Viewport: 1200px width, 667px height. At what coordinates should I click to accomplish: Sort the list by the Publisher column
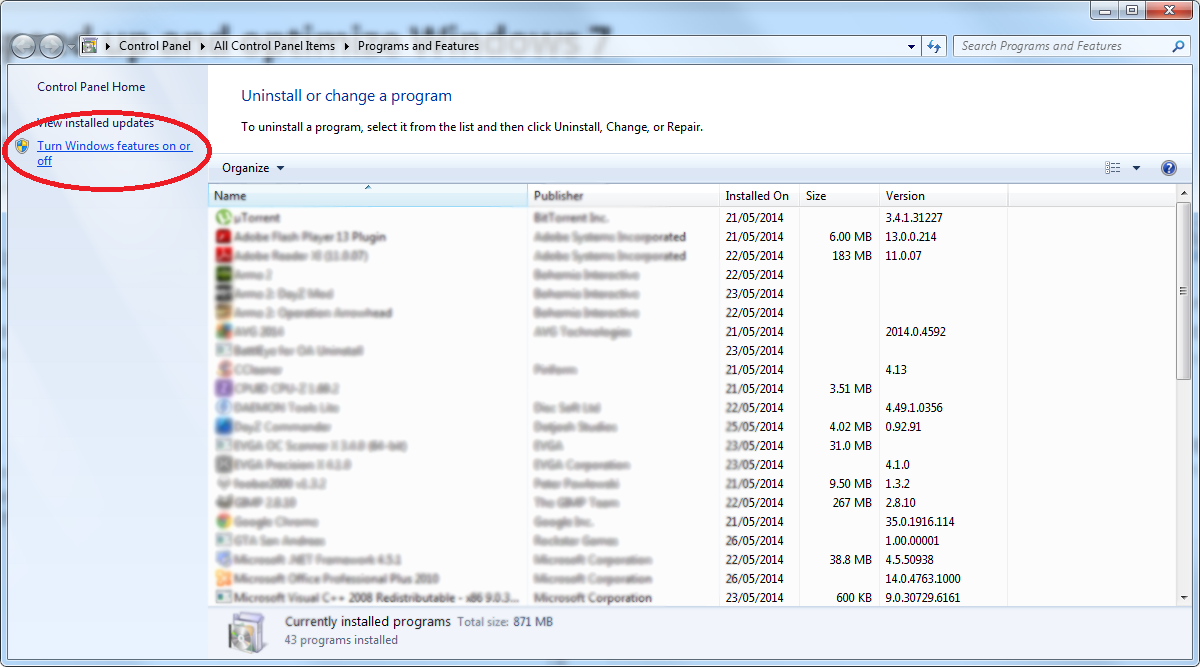[x=624, y=196]
